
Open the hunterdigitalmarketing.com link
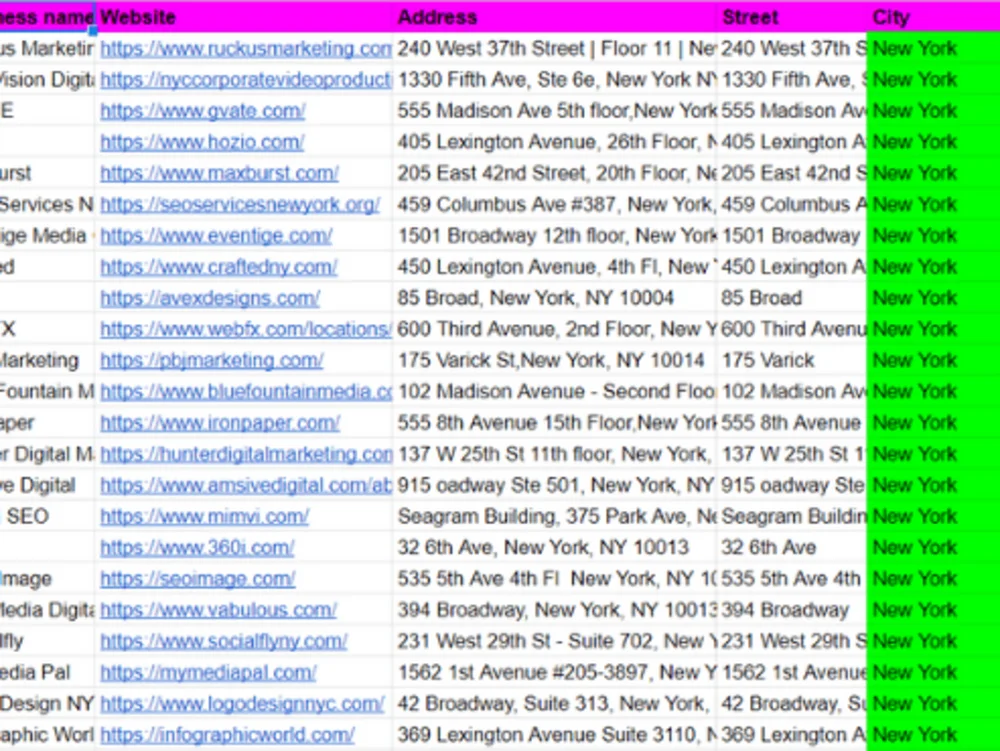click(246, 455)
